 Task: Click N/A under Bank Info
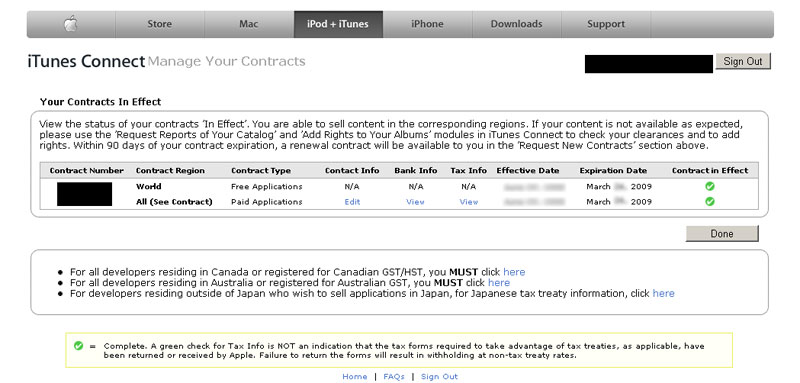pyautogui.click(x=416, y=187)
